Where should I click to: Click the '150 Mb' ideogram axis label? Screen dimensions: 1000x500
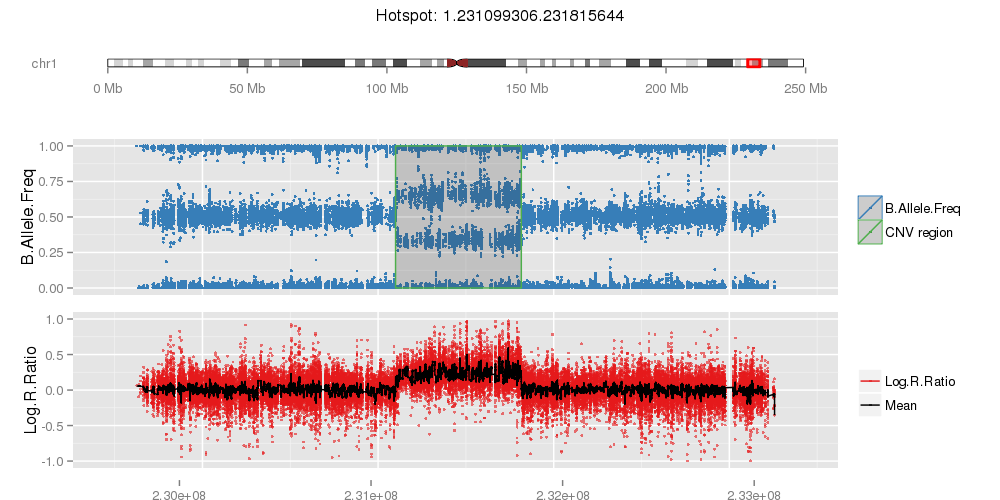(526, 89)
